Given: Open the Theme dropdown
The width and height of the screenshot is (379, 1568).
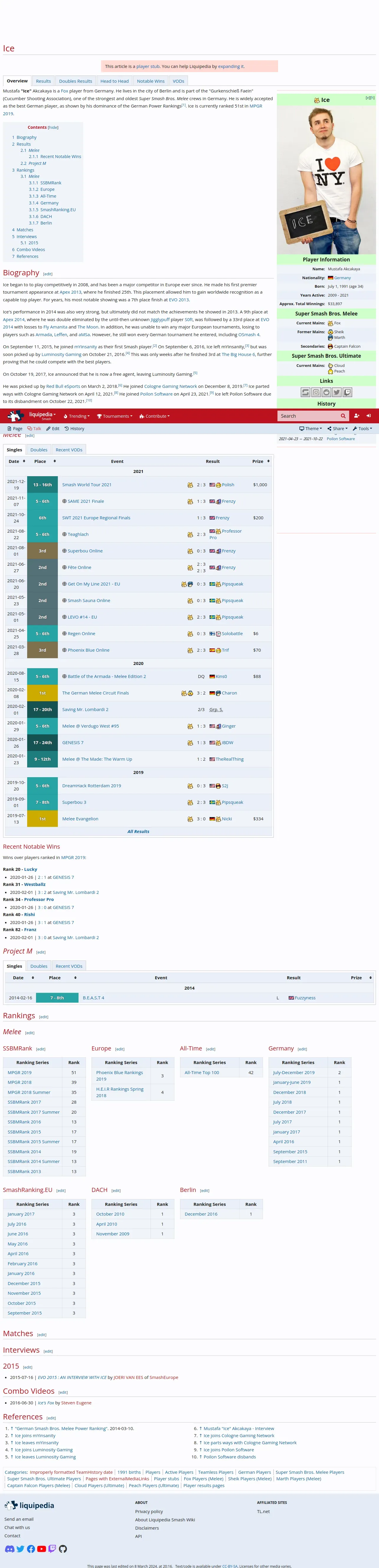Looking at the screenshot, I should pos(310,429).
